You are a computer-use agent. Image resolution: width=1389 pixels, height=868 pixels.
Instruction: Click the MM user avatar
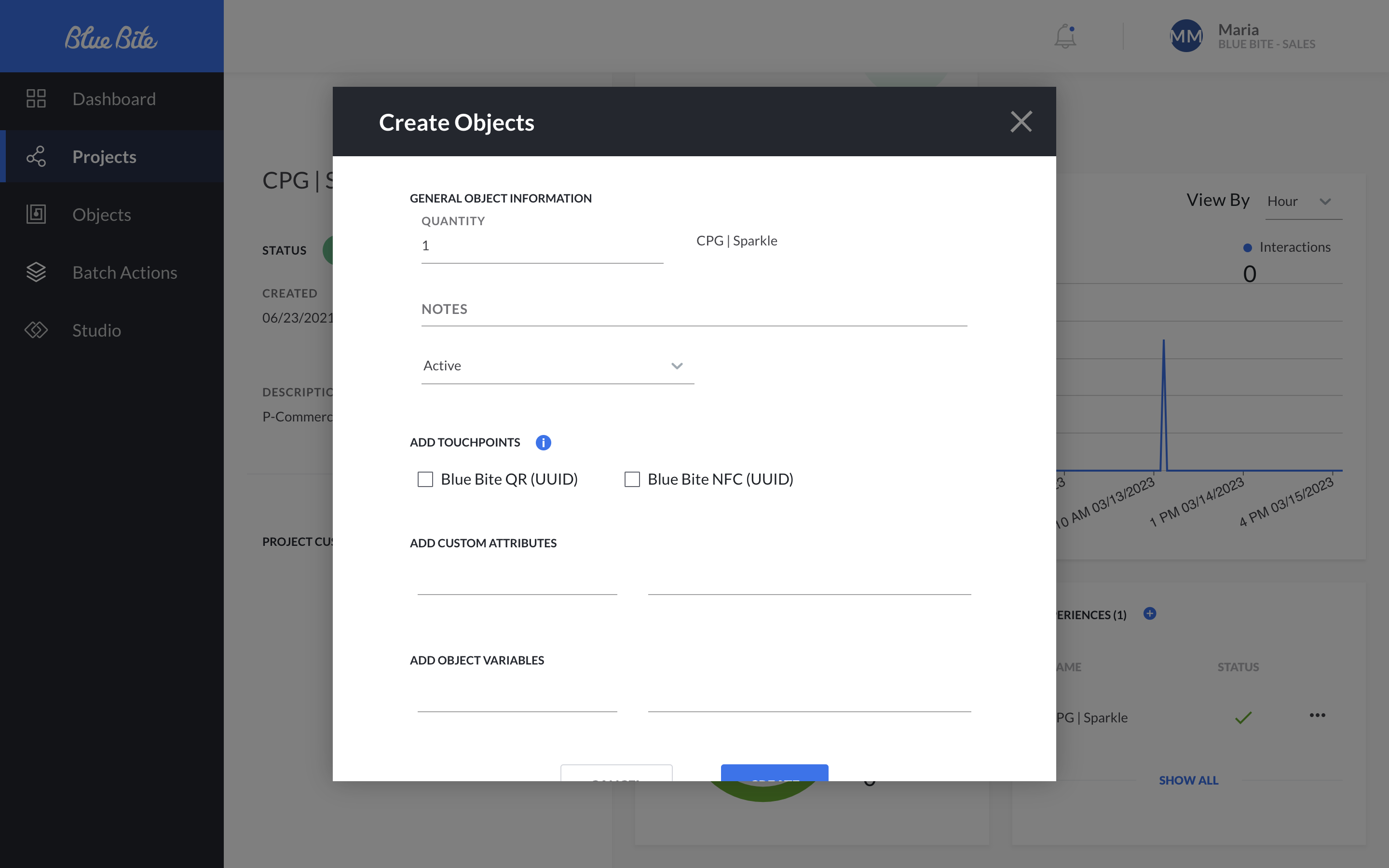pyautogui.click(x=1186, y=36)
